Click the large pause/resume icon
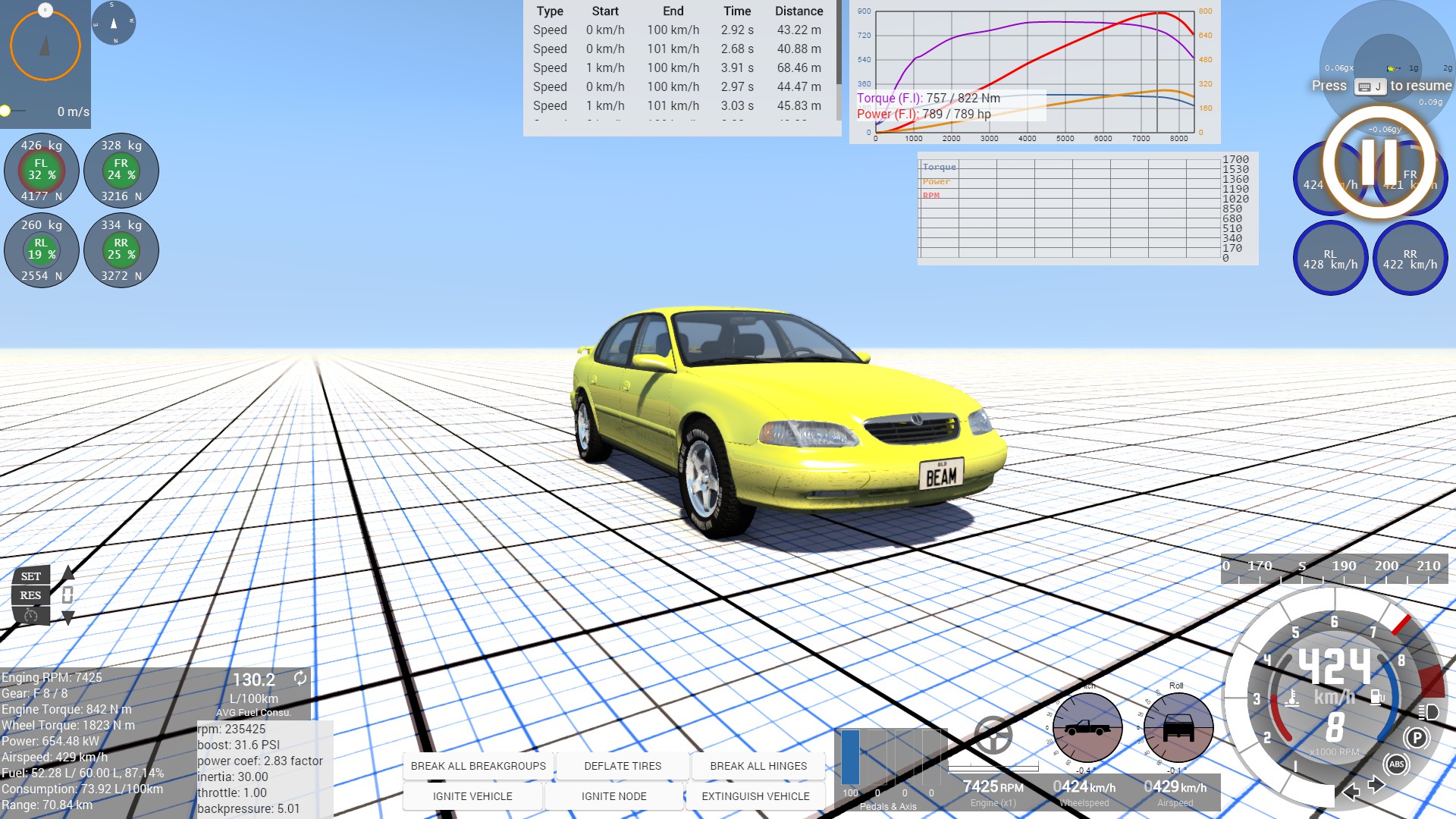This screenshot has height=819, width=1456. (x=1379, y=162)
